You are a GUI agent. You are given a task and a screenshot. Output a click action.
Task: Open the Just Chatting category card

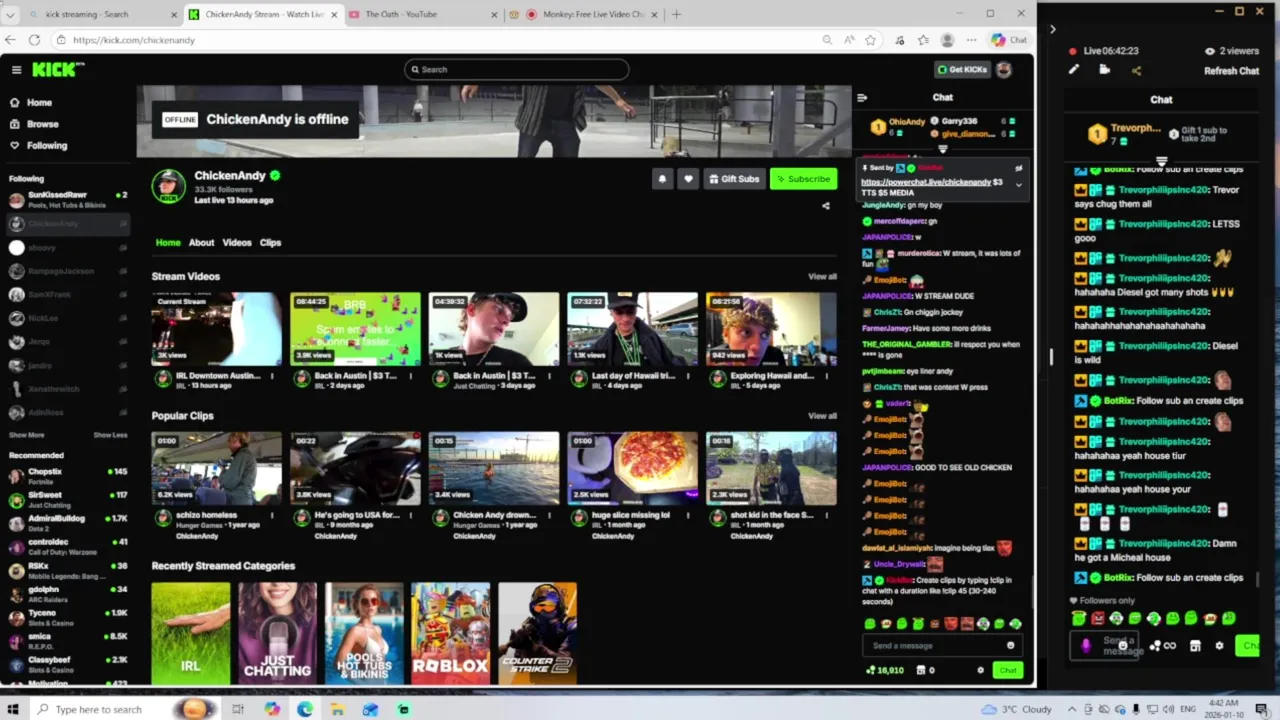277,633
